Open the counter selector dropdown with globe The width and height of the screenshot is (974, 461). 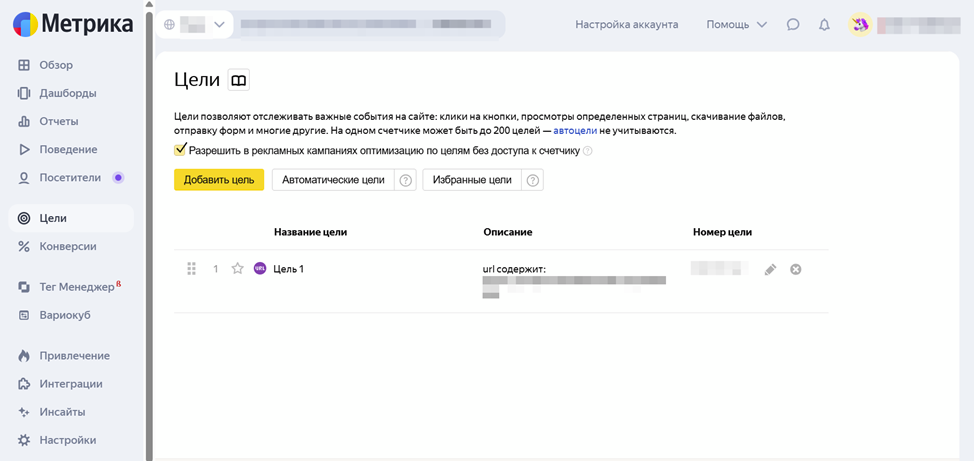pos(195,25)
